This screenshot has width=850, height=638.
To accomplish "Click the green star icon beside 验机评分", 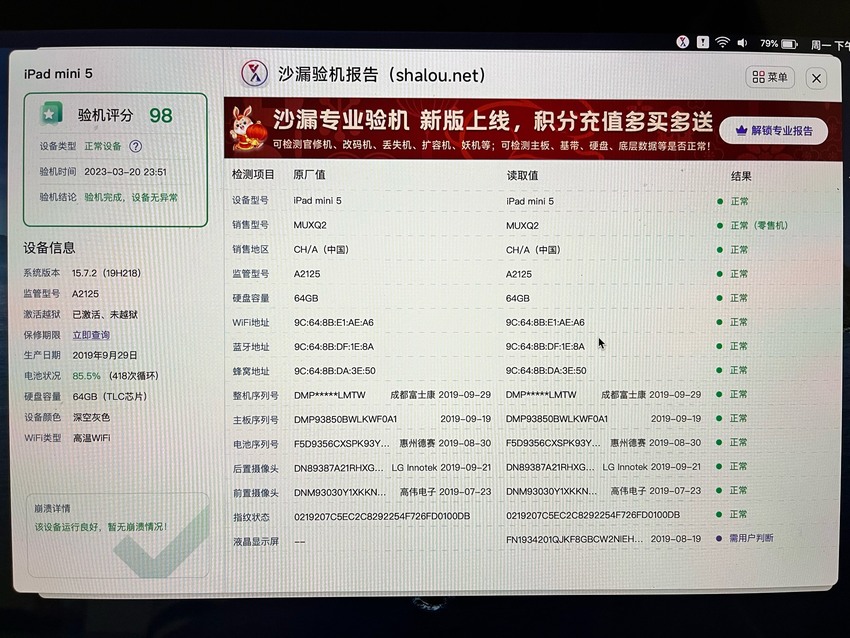I will point(51,114).
